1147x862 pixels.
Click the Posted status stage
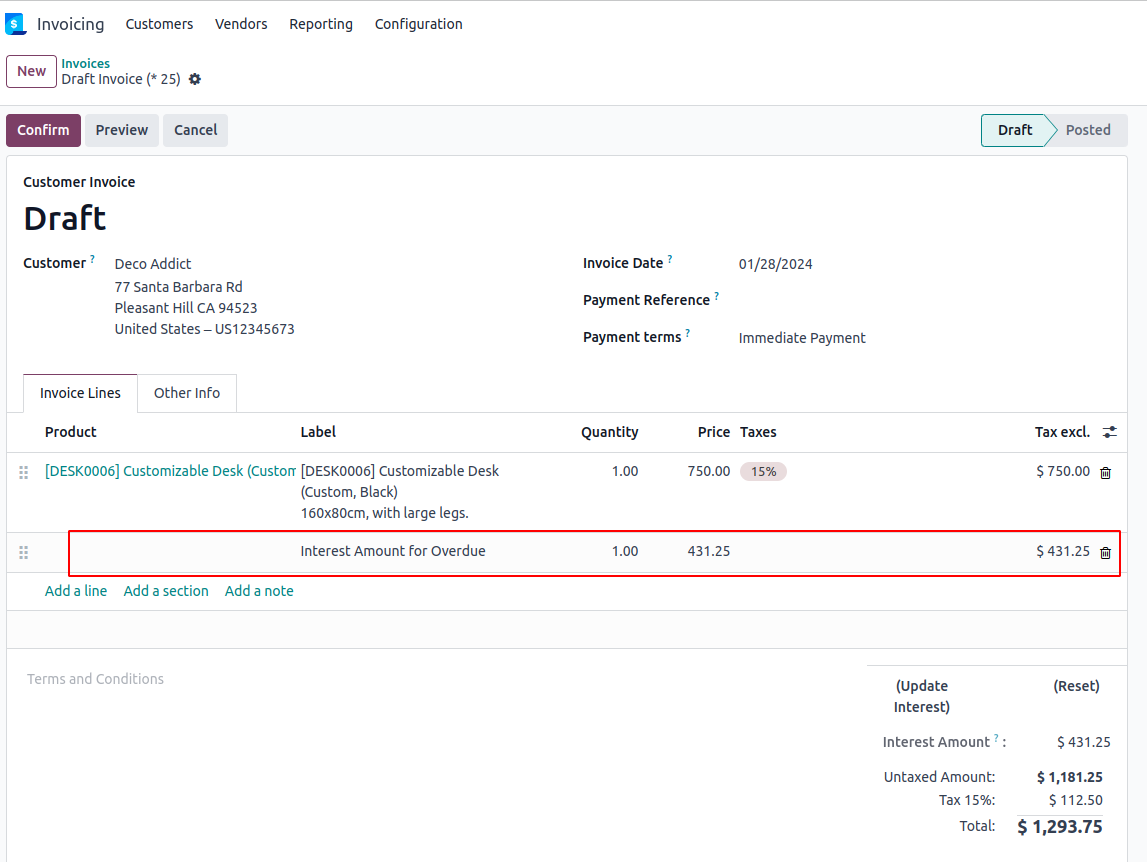pos(1087,130)
